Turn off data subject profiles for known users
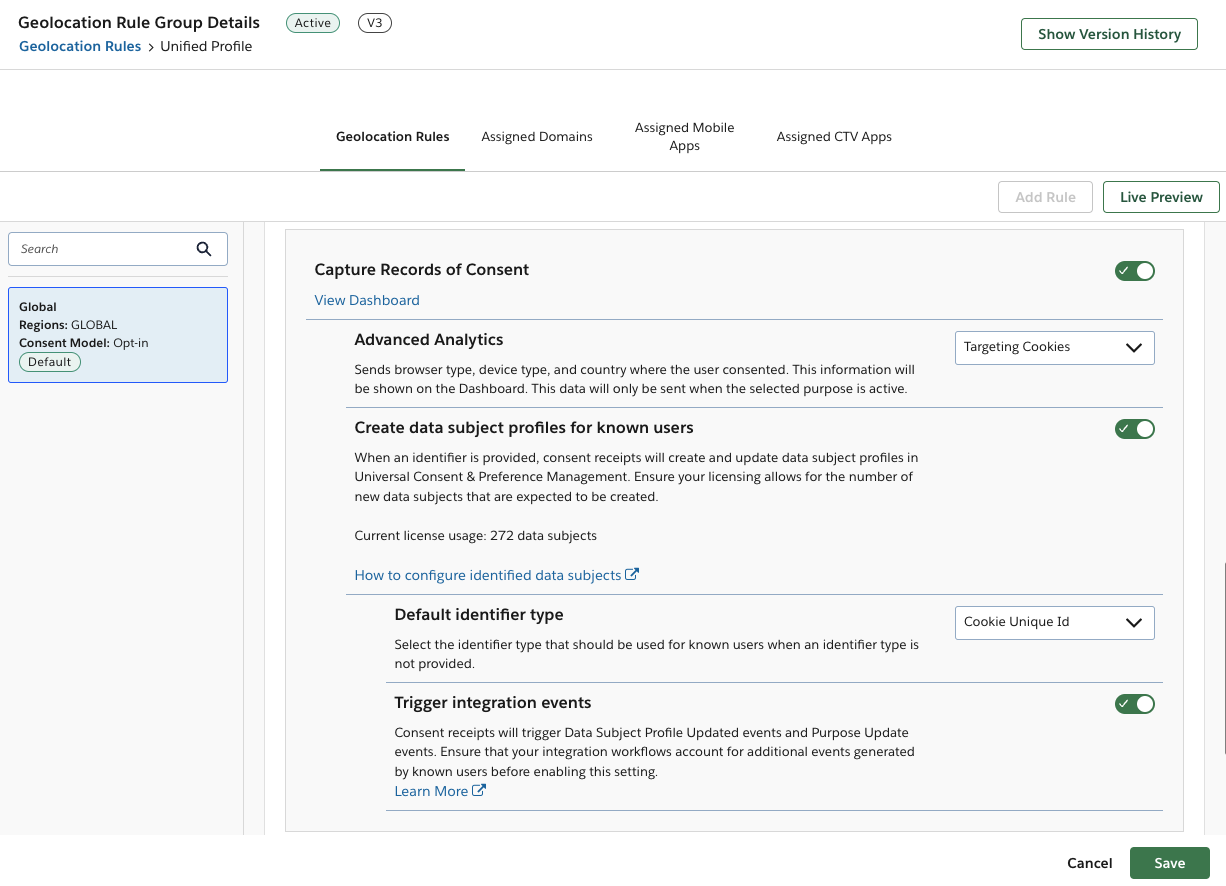Image resolution: width=1226 pixels, height=886 pixels. [1134, 428]
